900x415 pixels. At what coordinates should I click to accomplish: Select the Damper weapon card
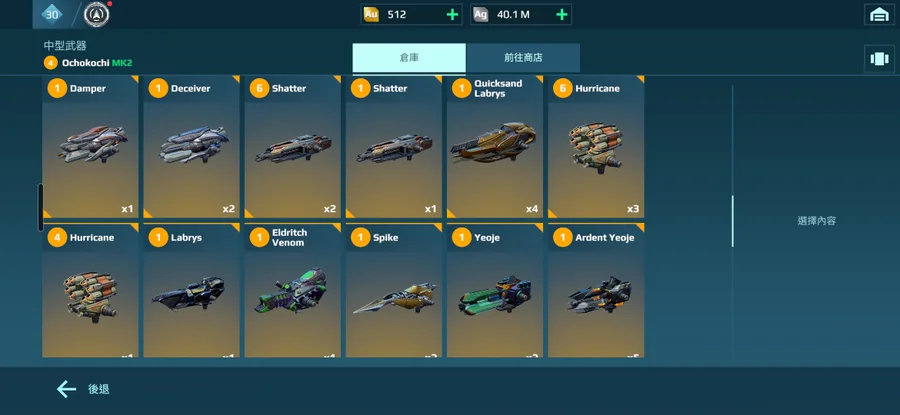click(x=90, y=146)
